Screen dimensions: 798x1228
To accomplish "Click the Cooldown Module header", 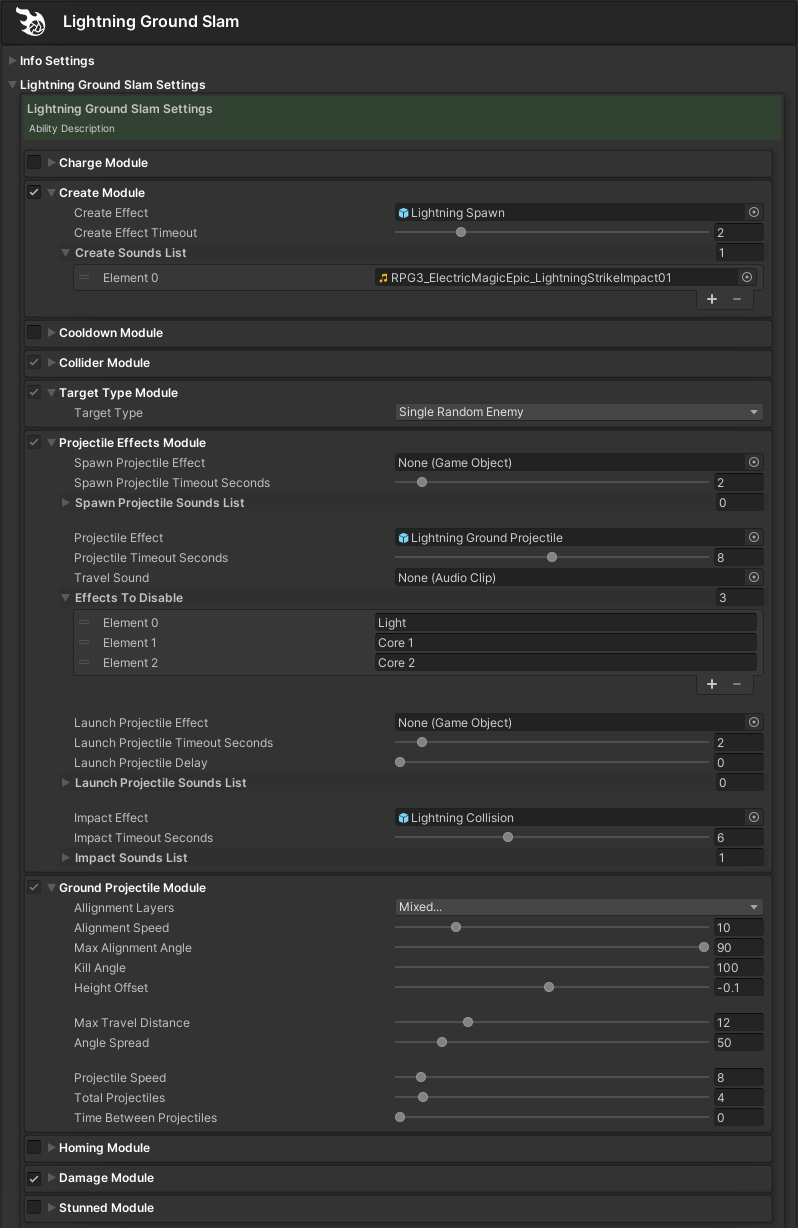I will tap(110, 333).
